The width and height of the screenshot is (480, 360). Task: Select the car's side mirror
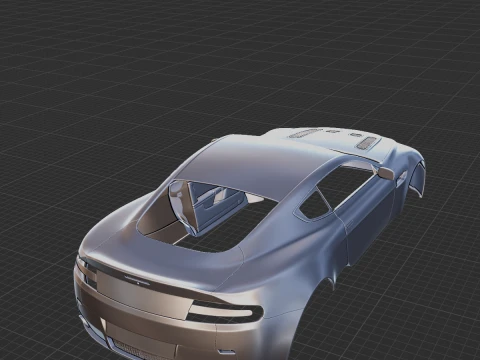point(386,173)
